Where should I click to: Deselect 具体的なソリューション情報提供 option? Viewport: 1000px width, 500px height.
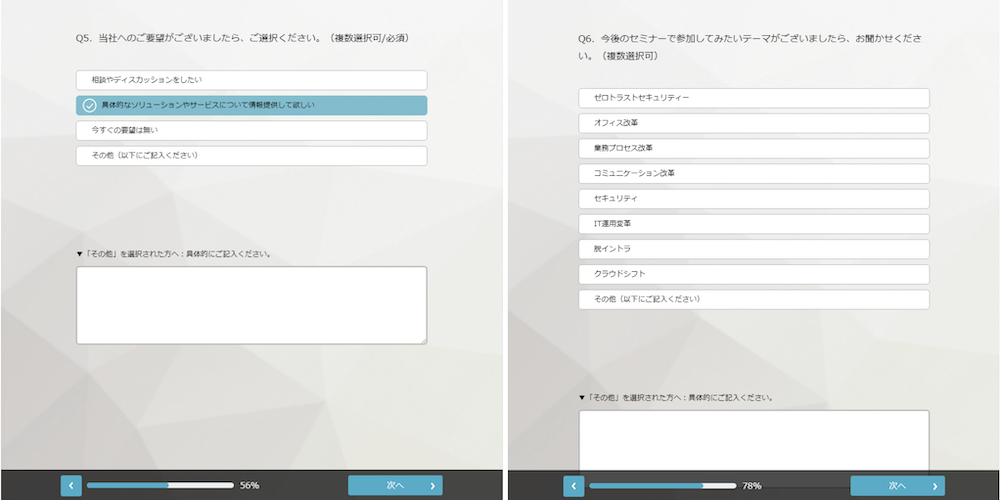coord(251,106)
